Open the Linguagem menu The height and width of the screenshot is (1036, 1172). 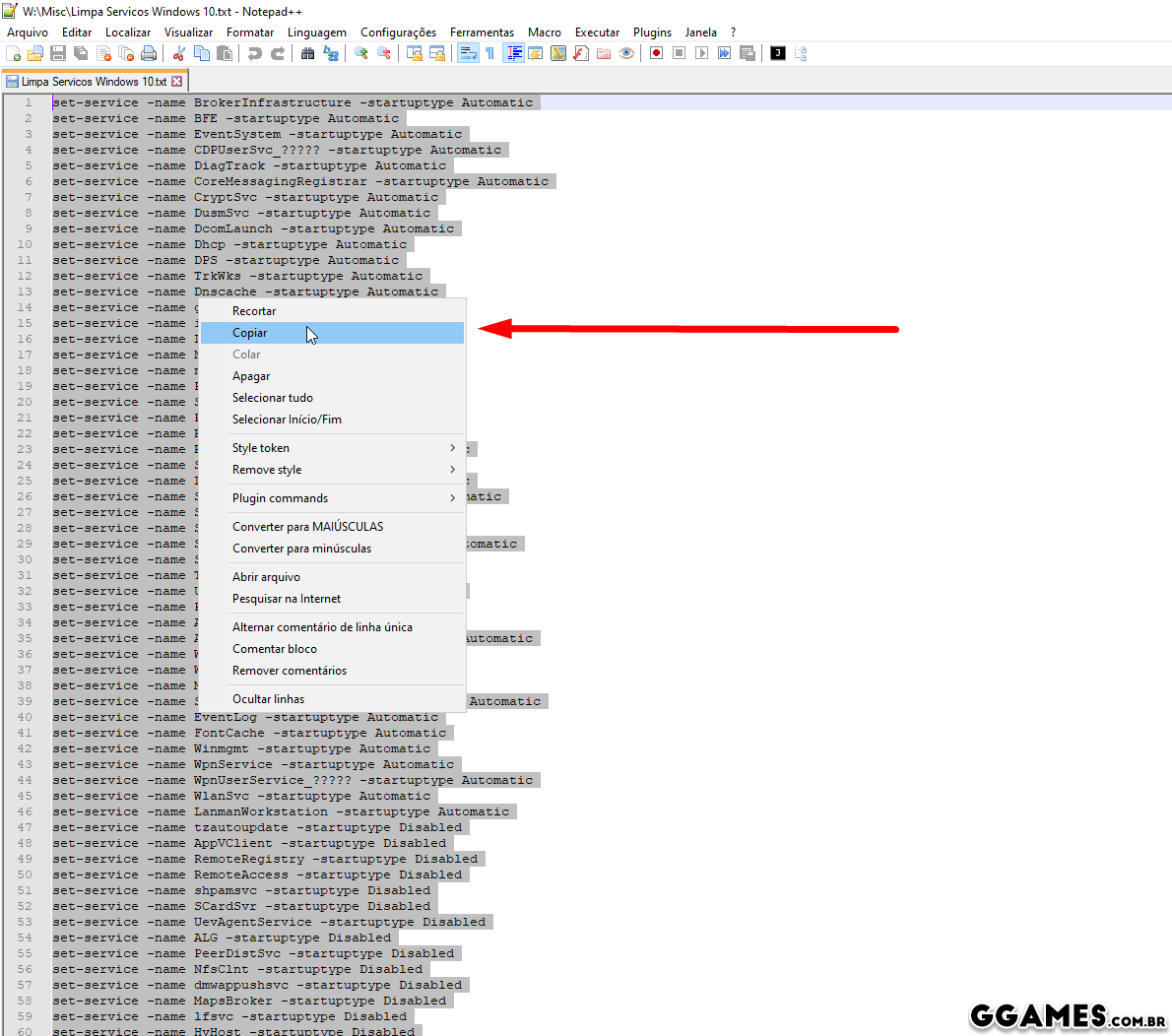(316, 32)
